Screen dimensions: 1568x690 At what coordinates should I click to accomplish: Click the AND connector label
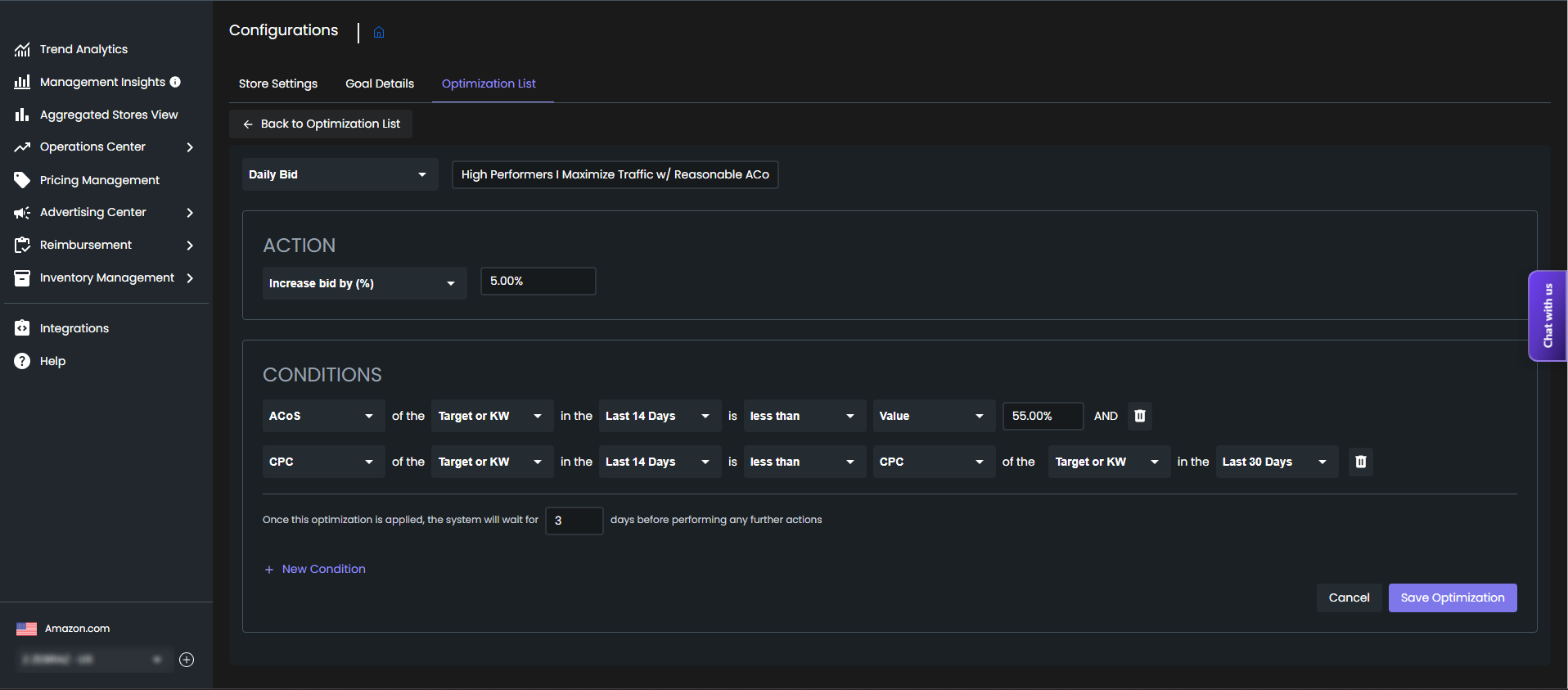pyautogui.click(x=1106, y=416)
